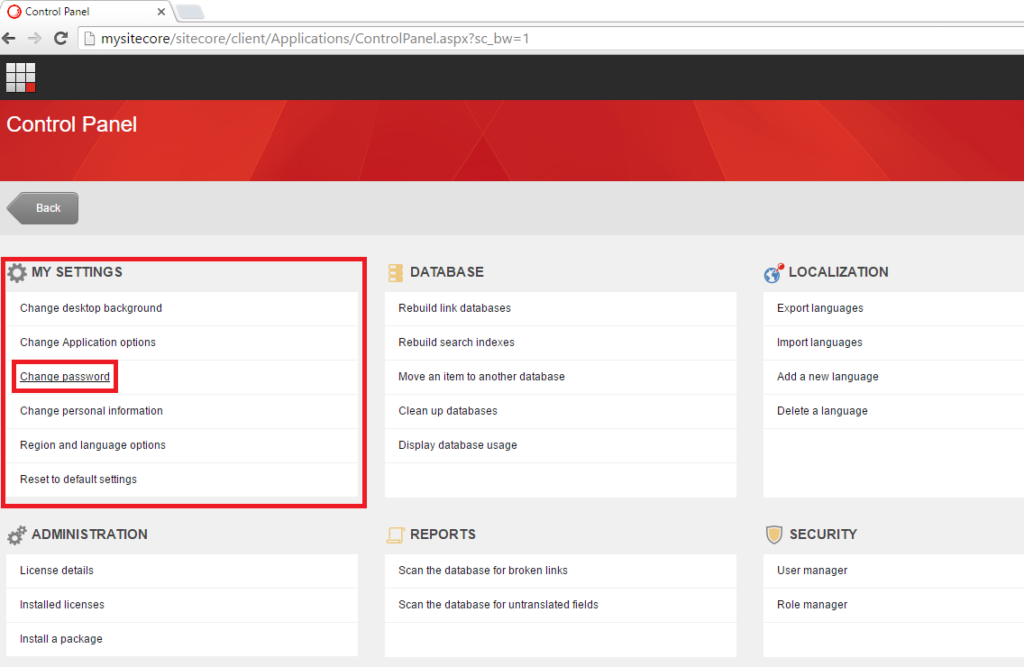The width and height of the screenshot is (1024, 667).
Task: Select the Control Panel browser tab
Action: coord(85,12)
